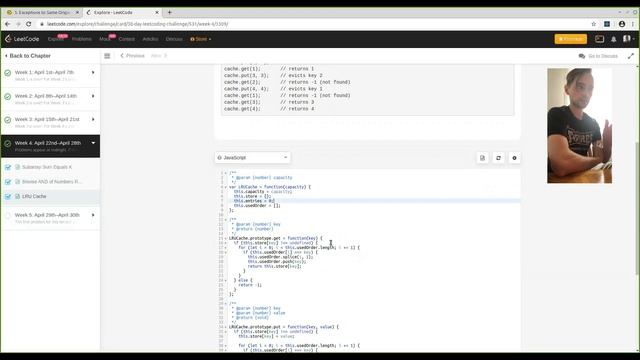Click the editor notes page icon

(x=482, y=158)
